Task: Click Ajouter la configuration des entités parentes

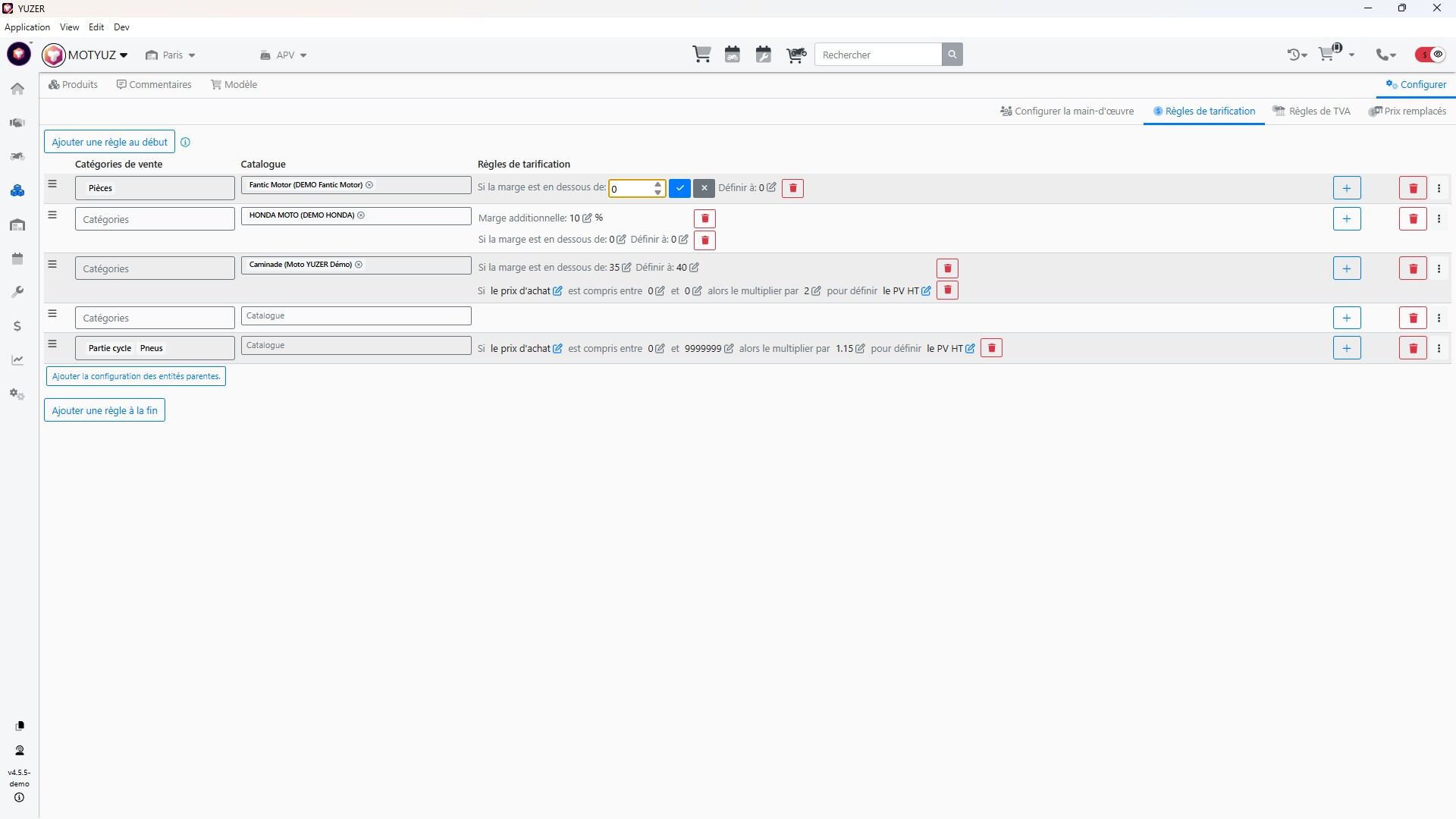Action: pos(136,376)
